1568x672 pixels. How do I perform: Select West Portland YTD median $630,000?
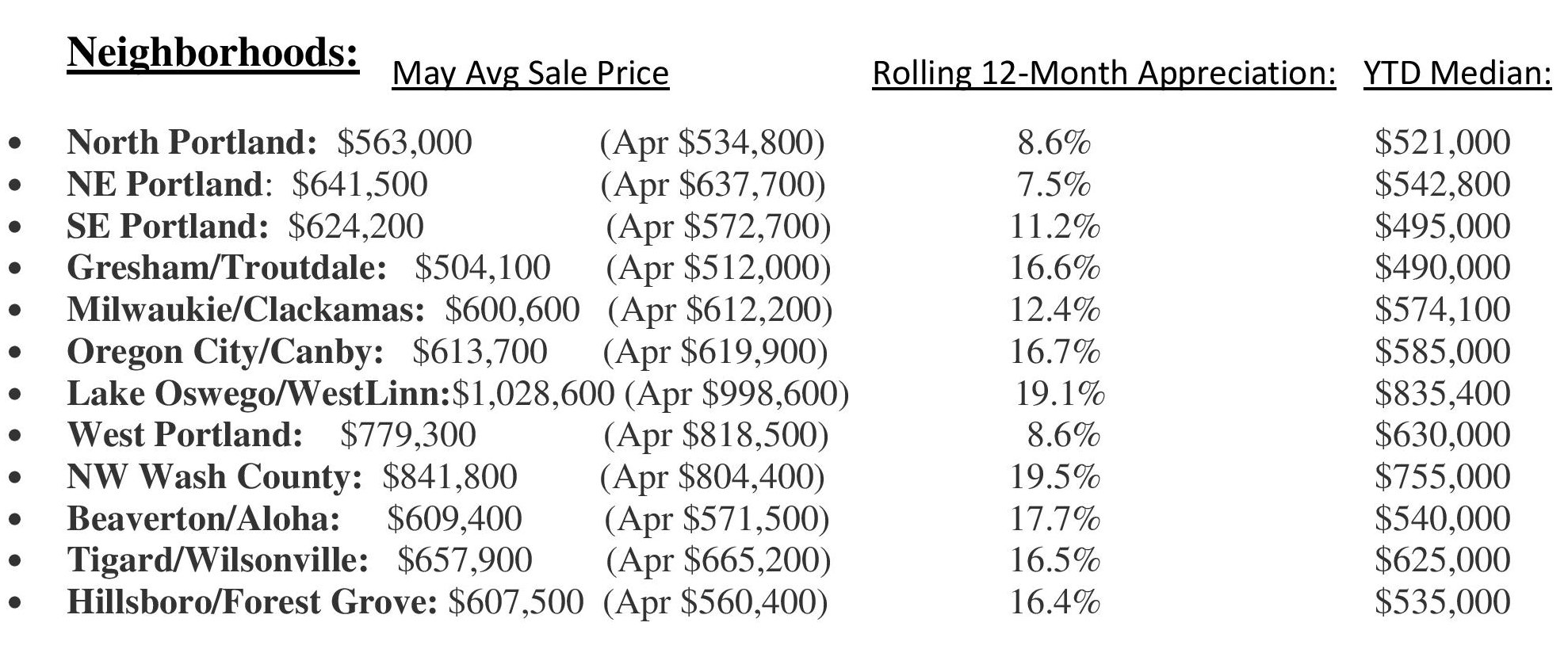pos(1443,435)
